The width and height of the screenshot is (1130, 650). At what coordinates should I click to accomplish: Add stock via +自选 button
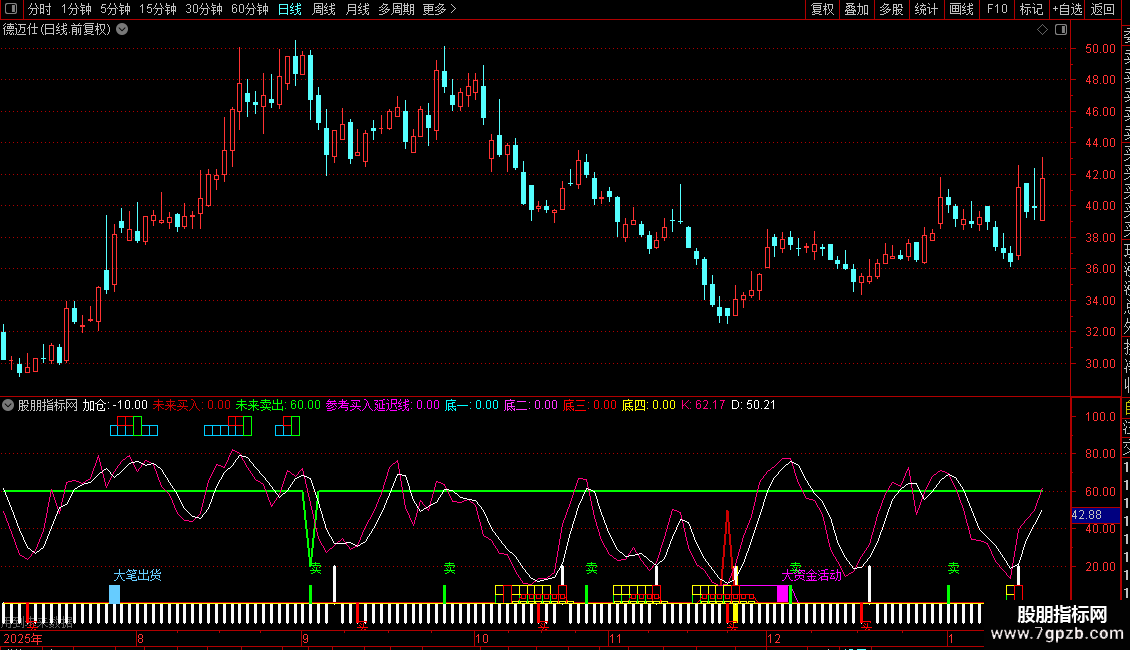point(1067,9)
